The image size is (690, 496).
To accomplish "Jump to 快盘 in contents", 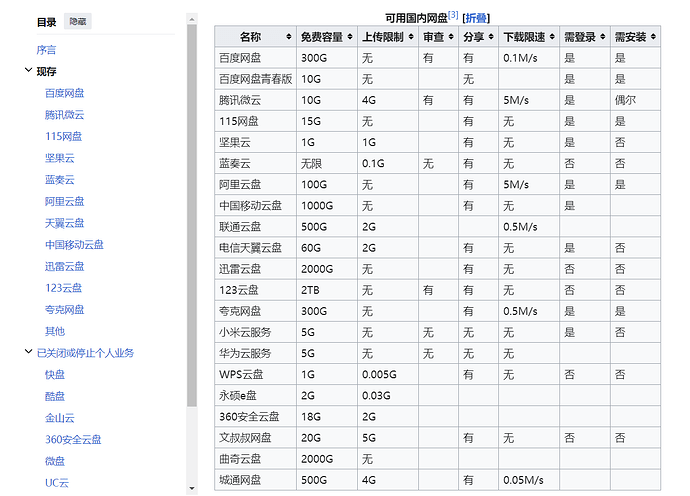I will tap(55, 375).
